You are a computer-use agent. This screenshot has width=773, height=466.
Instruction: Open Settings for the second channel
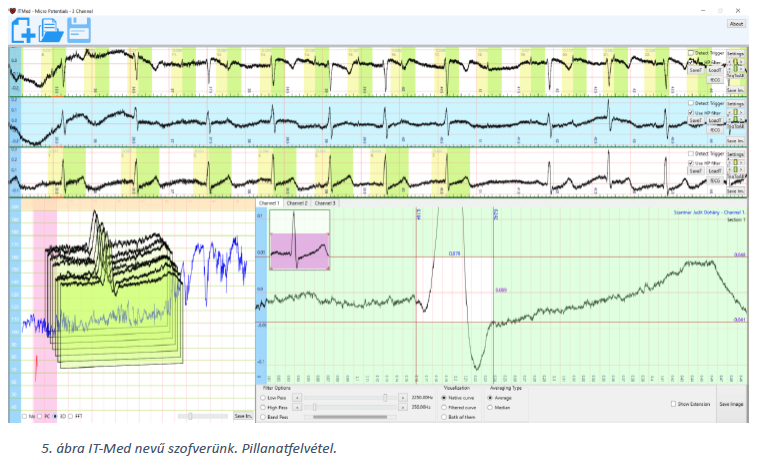click(x=735, y=104)
